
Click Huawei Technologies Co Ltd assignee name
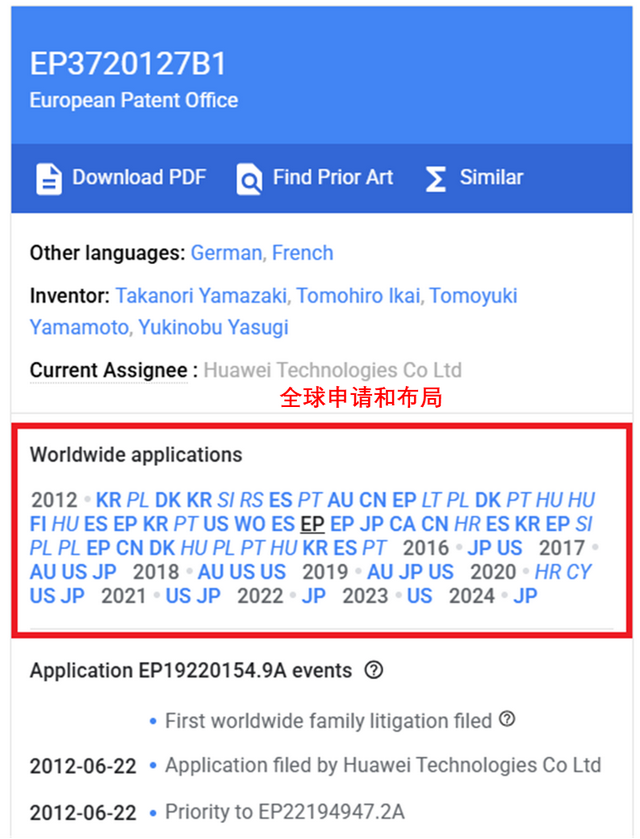(332, 370)
